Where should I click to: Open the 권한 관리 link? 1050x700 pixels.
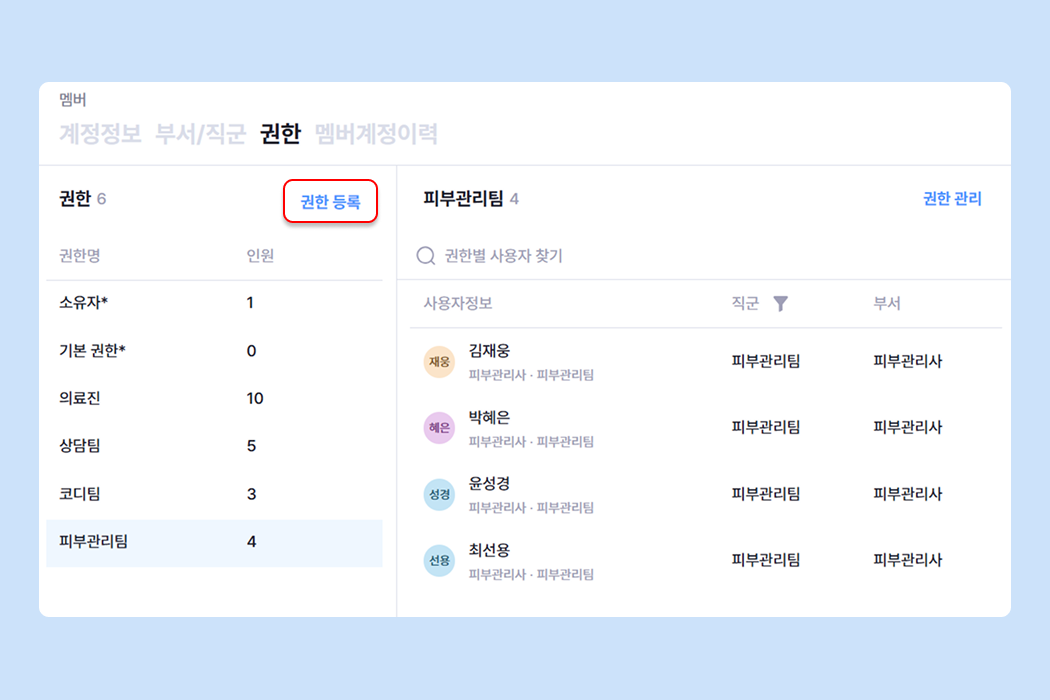click(x=952, y=199)
